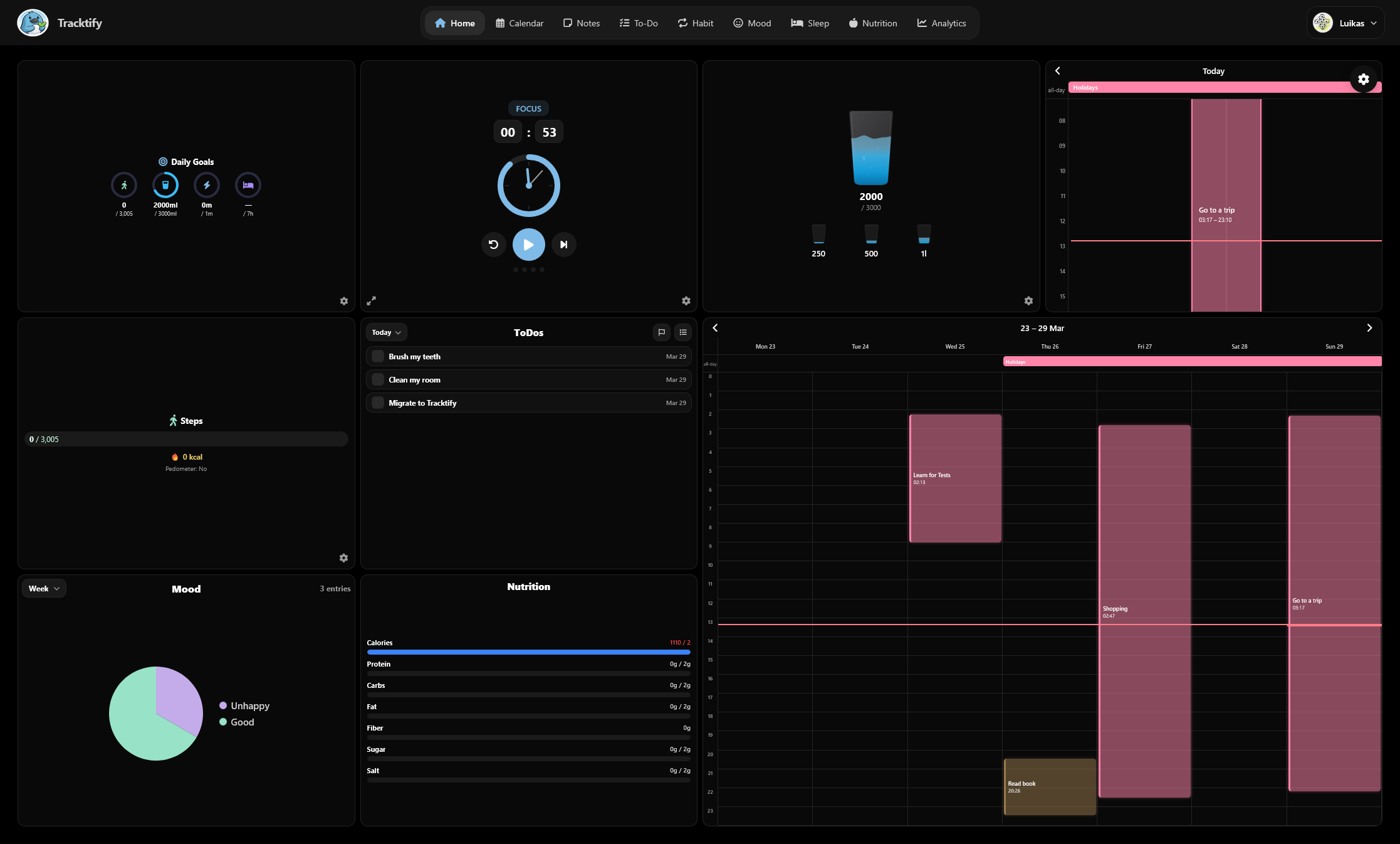Click the Good legend entry

236,722
